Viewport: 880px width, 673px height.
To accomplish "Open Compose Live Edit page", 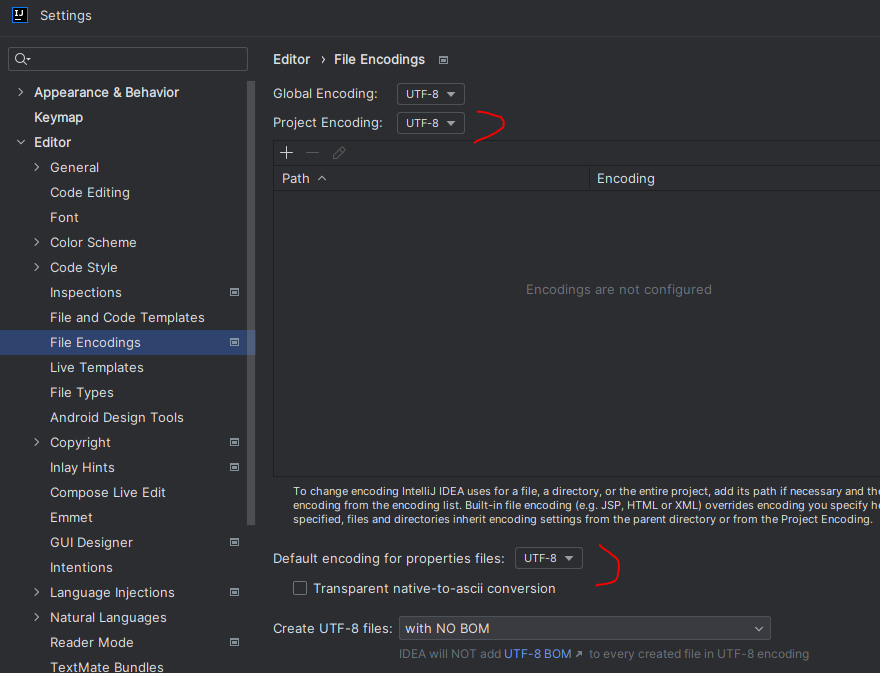I will (108, 492).
